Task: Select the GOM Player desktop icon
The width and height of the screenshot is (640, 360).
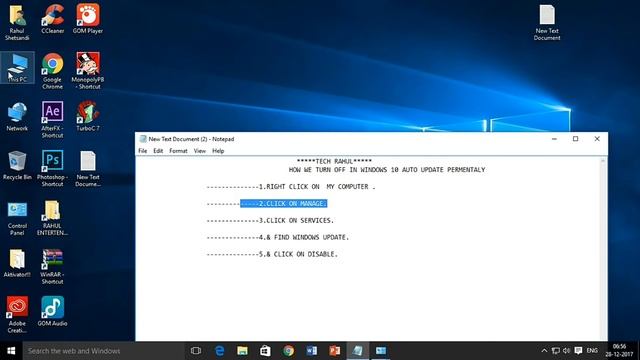Action: 88,19
